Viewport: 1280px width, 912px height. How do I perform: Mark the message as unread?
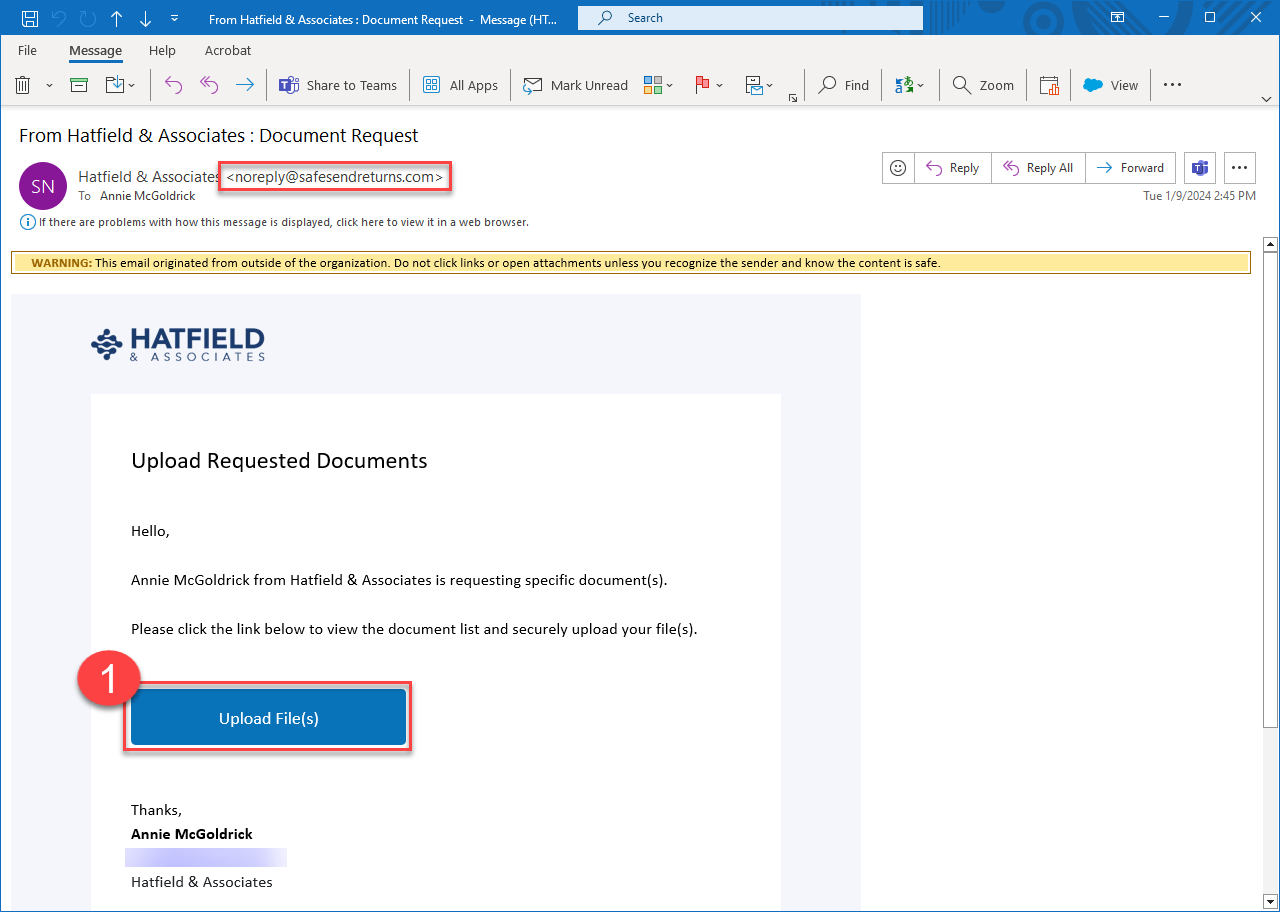[x=575, y=85]
